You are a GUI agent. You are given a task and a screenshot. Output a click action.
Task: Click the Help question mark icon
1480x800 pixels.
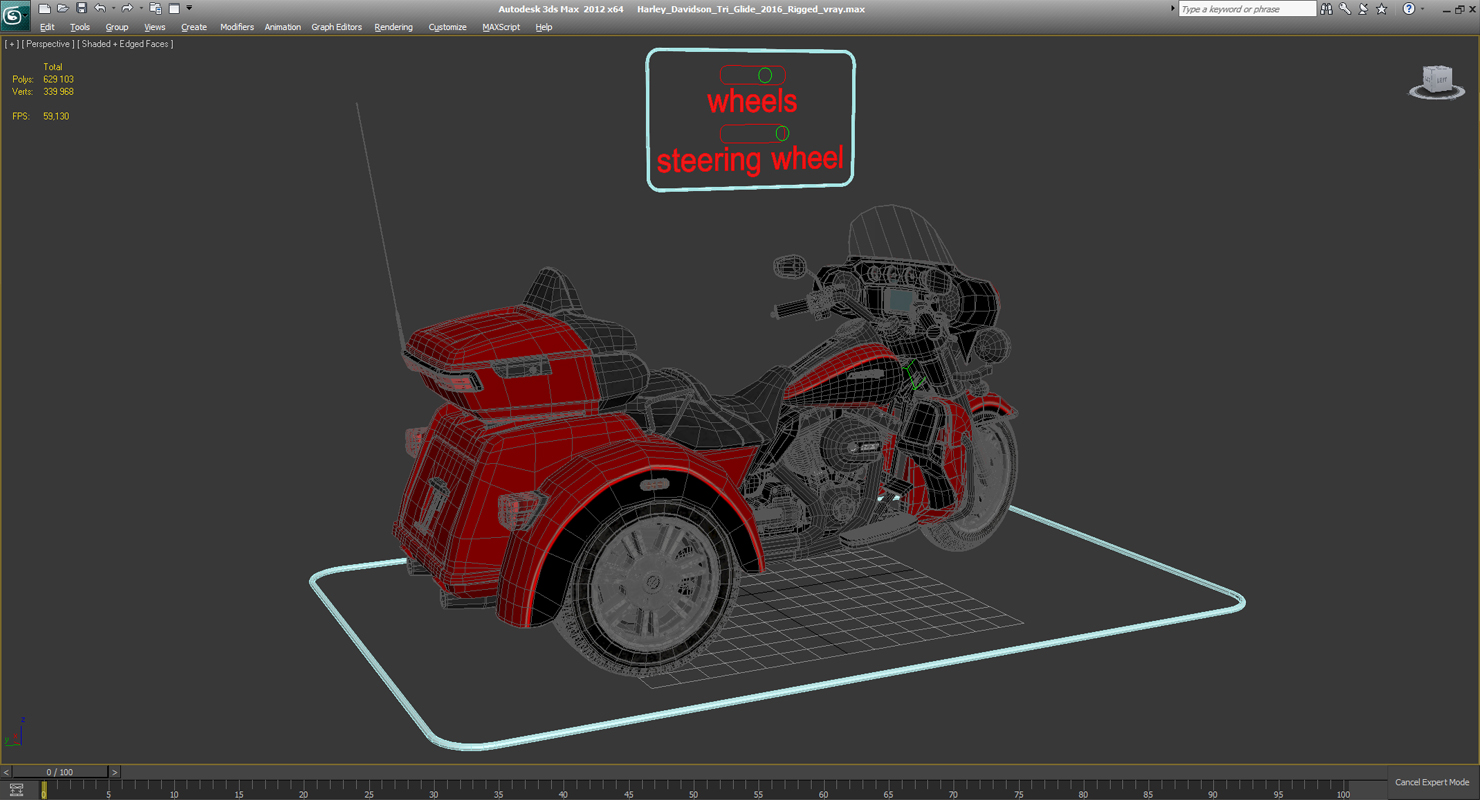pyautogui.click(x=1409, y=9)
